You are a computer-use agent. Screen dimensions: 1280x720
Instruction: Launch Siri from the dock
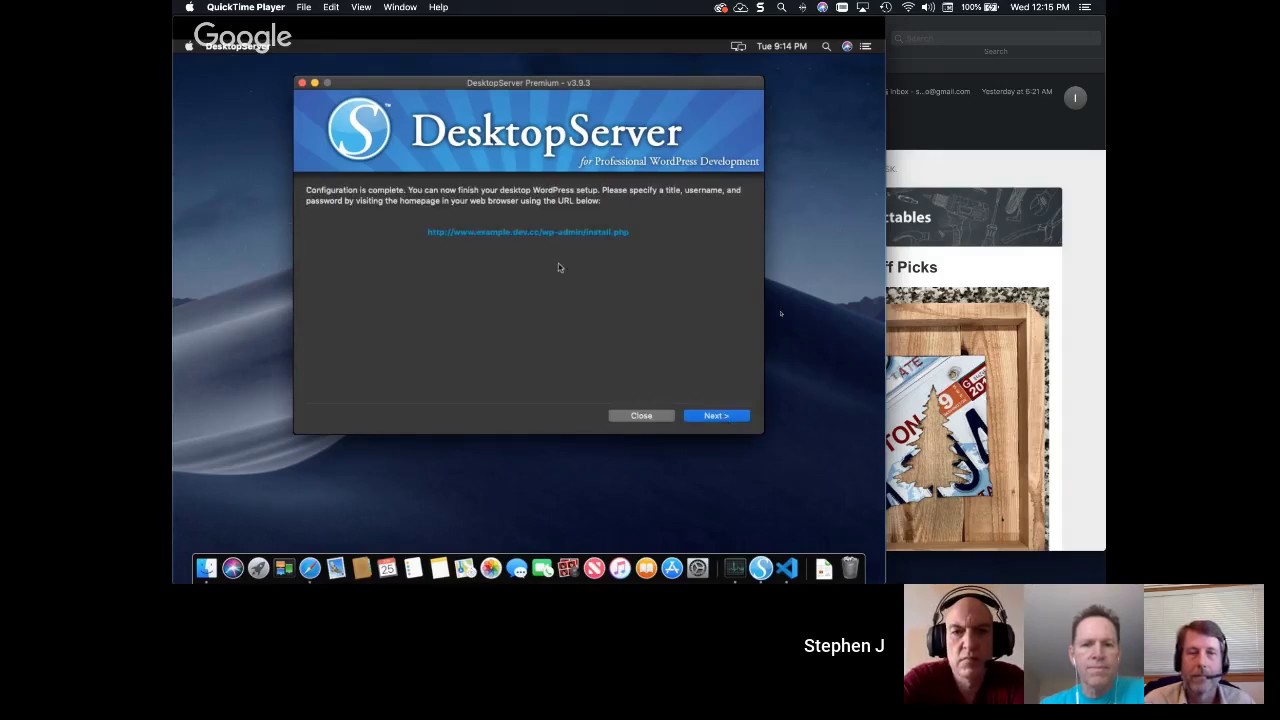[x=233, y=569]
